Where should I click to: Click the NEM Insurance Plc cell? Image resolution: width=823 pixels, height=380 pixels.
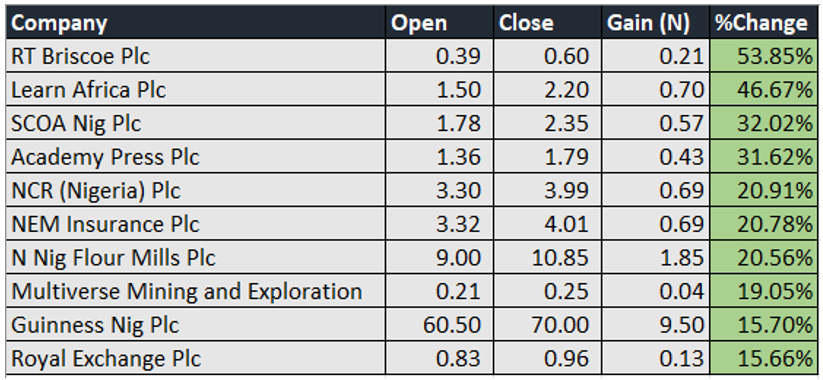coord(196,224)
